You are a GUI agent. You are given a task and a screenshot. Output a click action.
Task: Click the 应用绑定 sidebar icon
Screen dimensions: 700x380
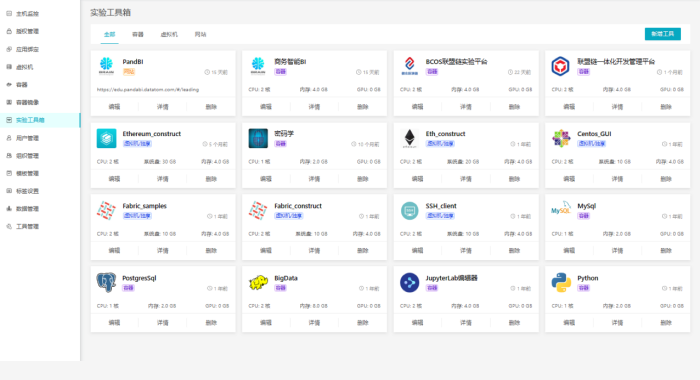[9, 49]
